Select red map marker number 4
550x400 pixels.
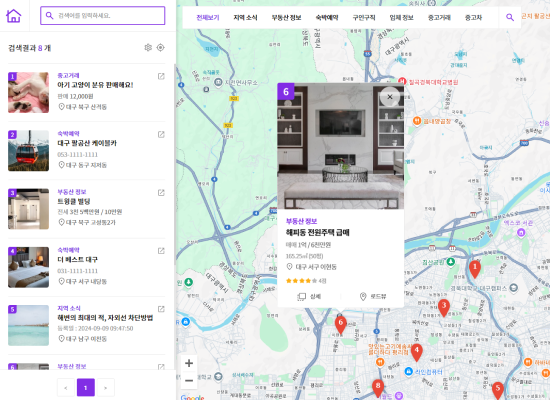tap(416, 352)
